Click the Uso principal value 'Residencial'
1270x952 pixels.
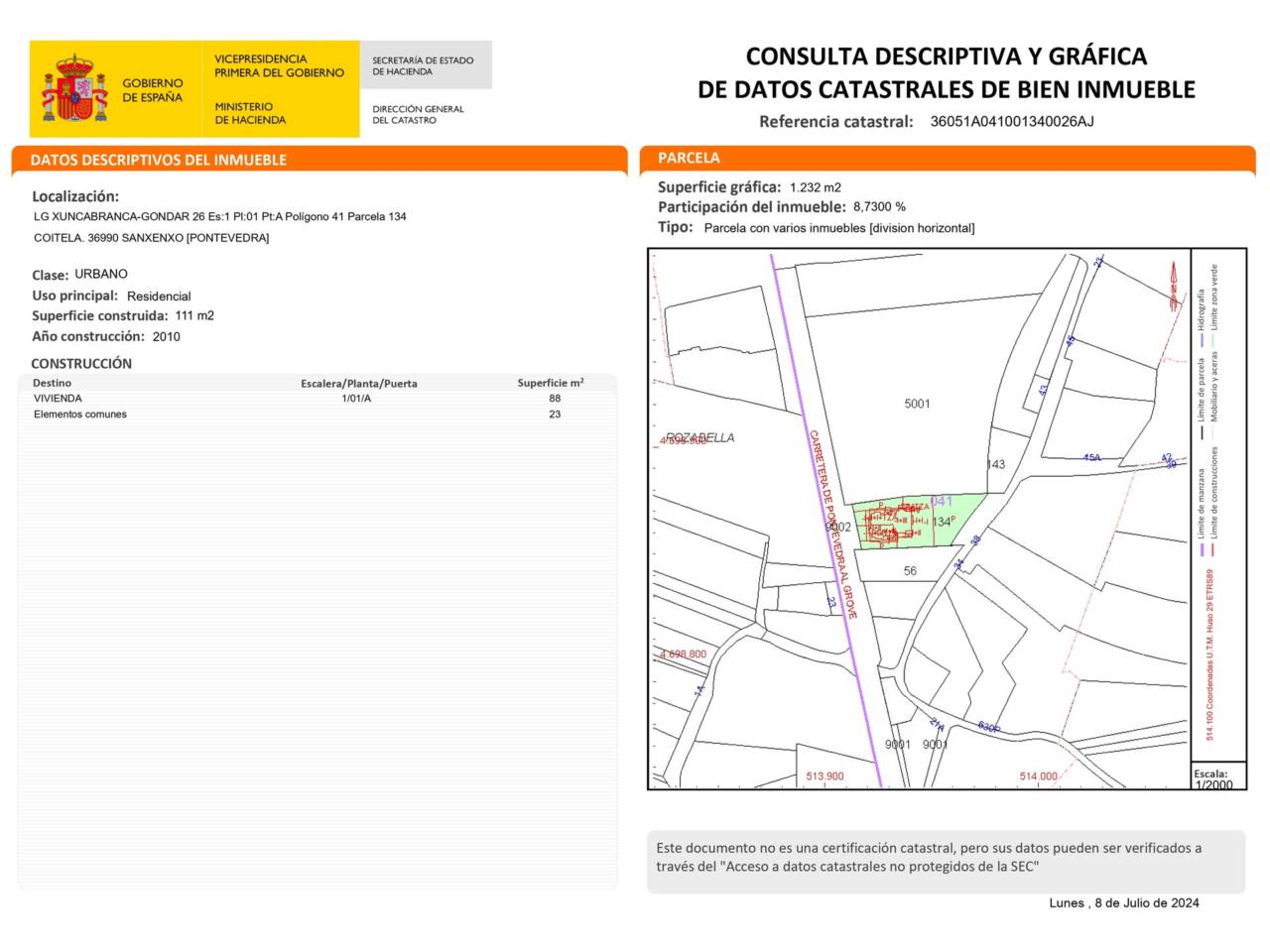(x=159, y=297)
